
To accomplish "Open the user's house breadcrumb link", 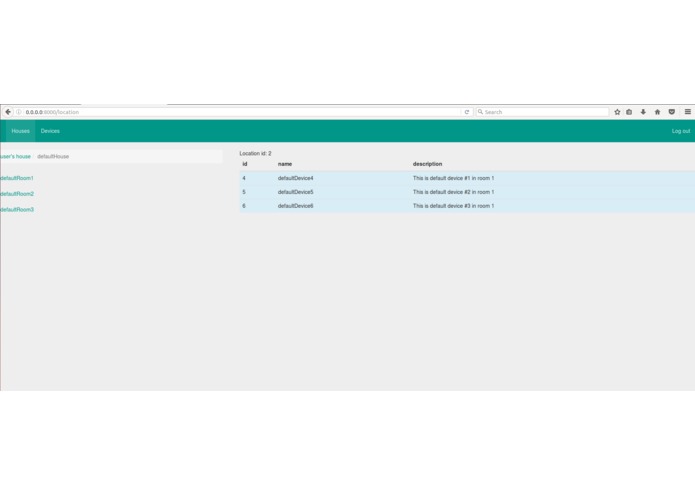I will [x=16, y=156].
